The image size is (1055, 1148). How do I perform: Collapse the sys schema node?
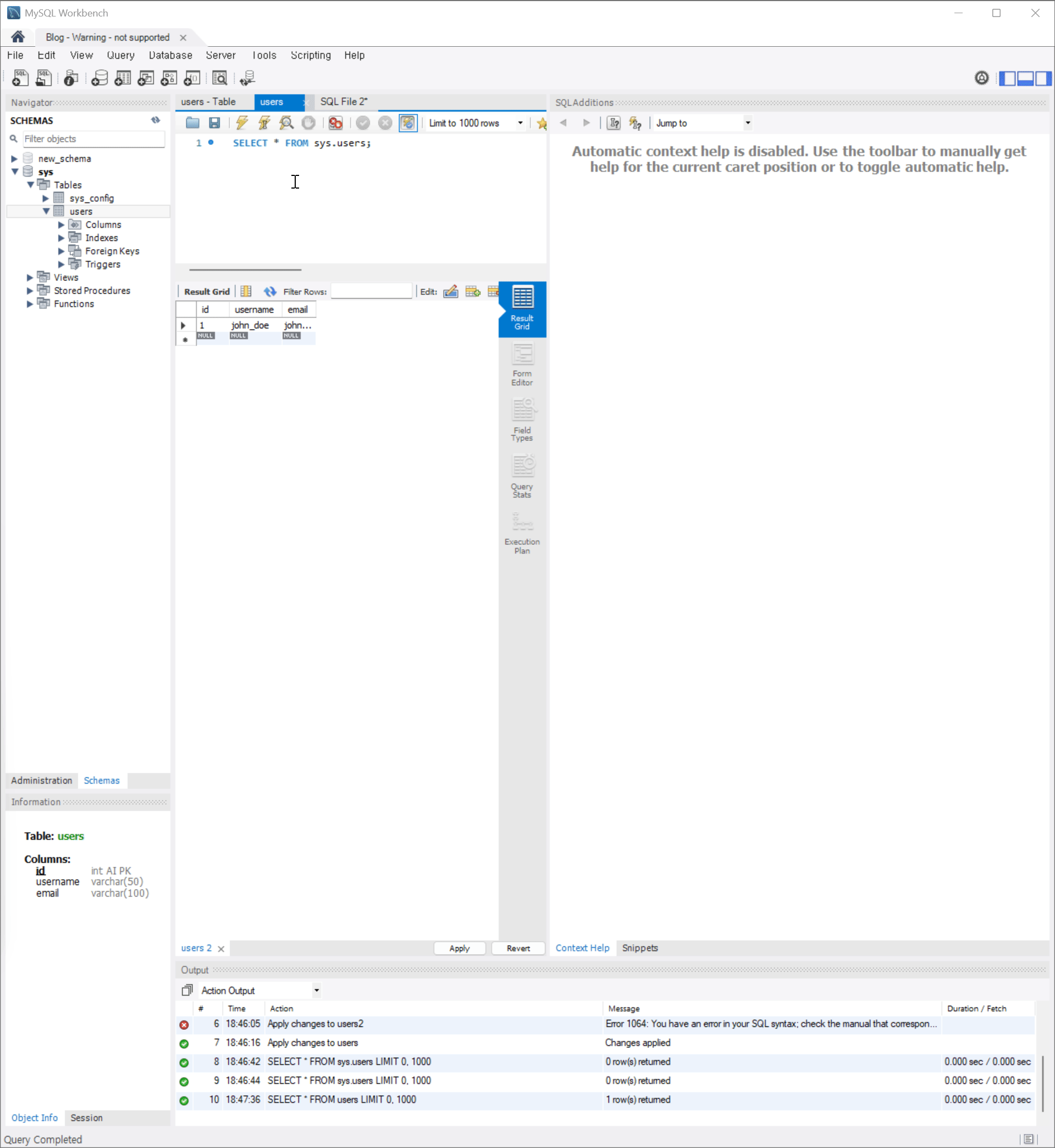pos(15,172)
